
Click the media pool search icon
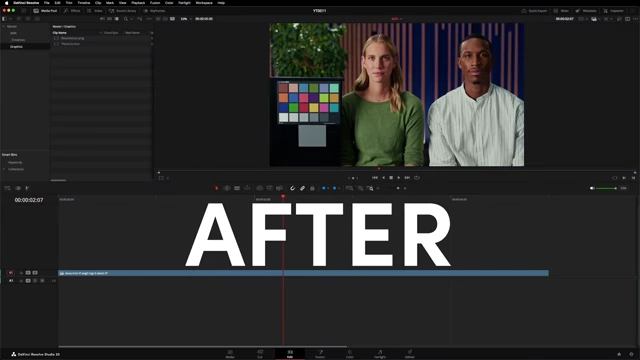pos(126,19)
